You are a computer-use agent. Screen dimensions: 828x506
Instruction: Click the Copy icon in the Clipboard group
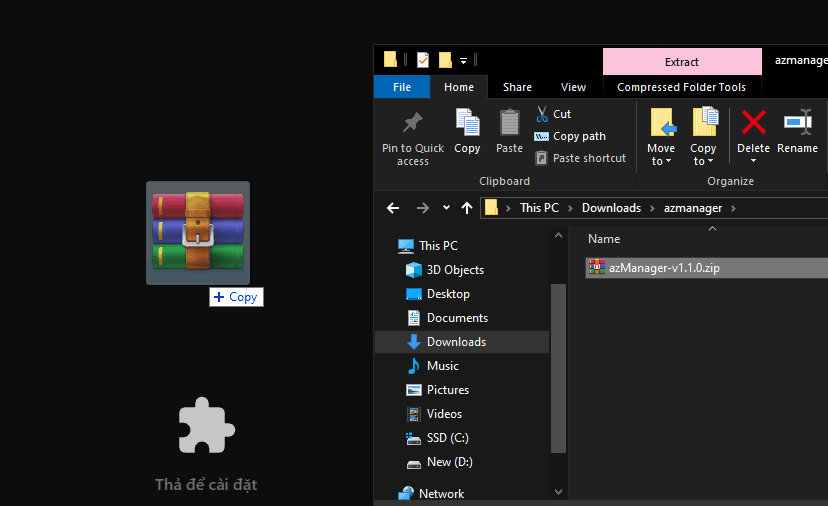(467, 123)
